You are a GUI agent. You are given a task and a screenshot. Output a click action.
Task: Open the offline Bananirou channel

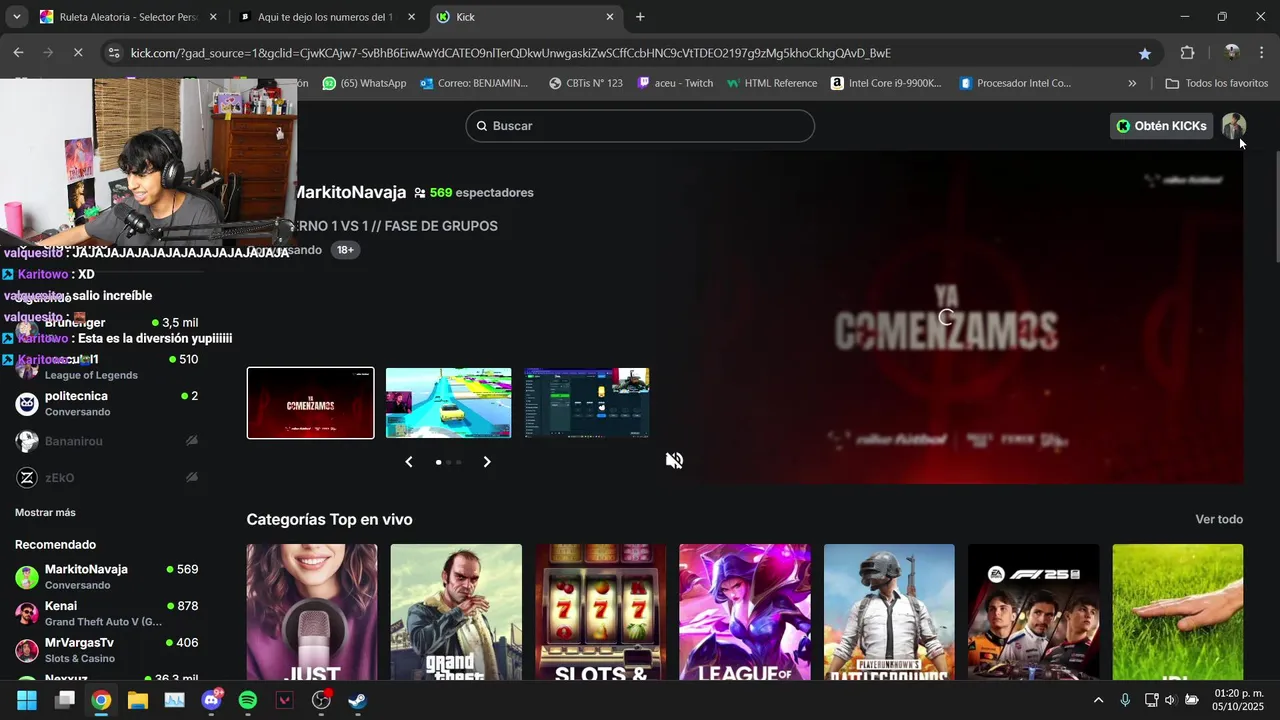click(107, 441)
